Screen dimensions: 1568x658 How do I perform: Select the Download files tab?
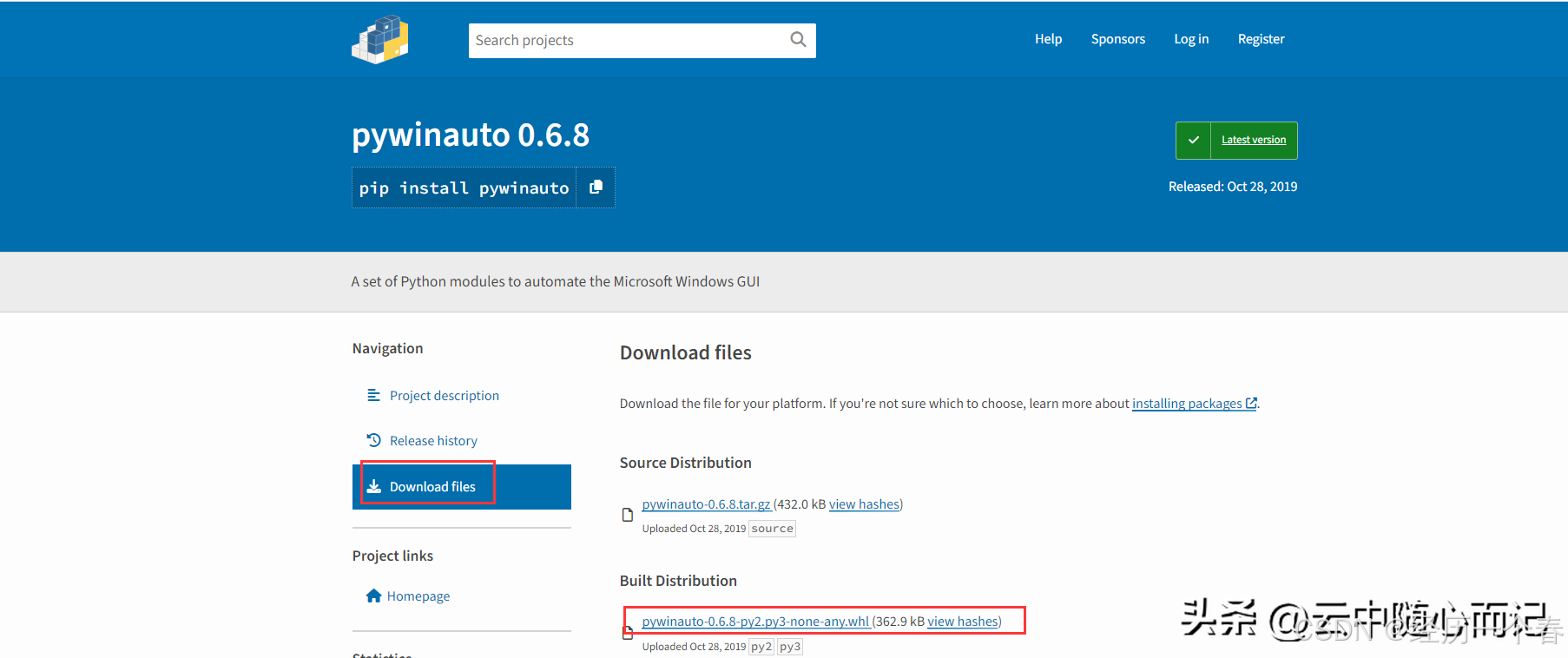coord(462,486)
